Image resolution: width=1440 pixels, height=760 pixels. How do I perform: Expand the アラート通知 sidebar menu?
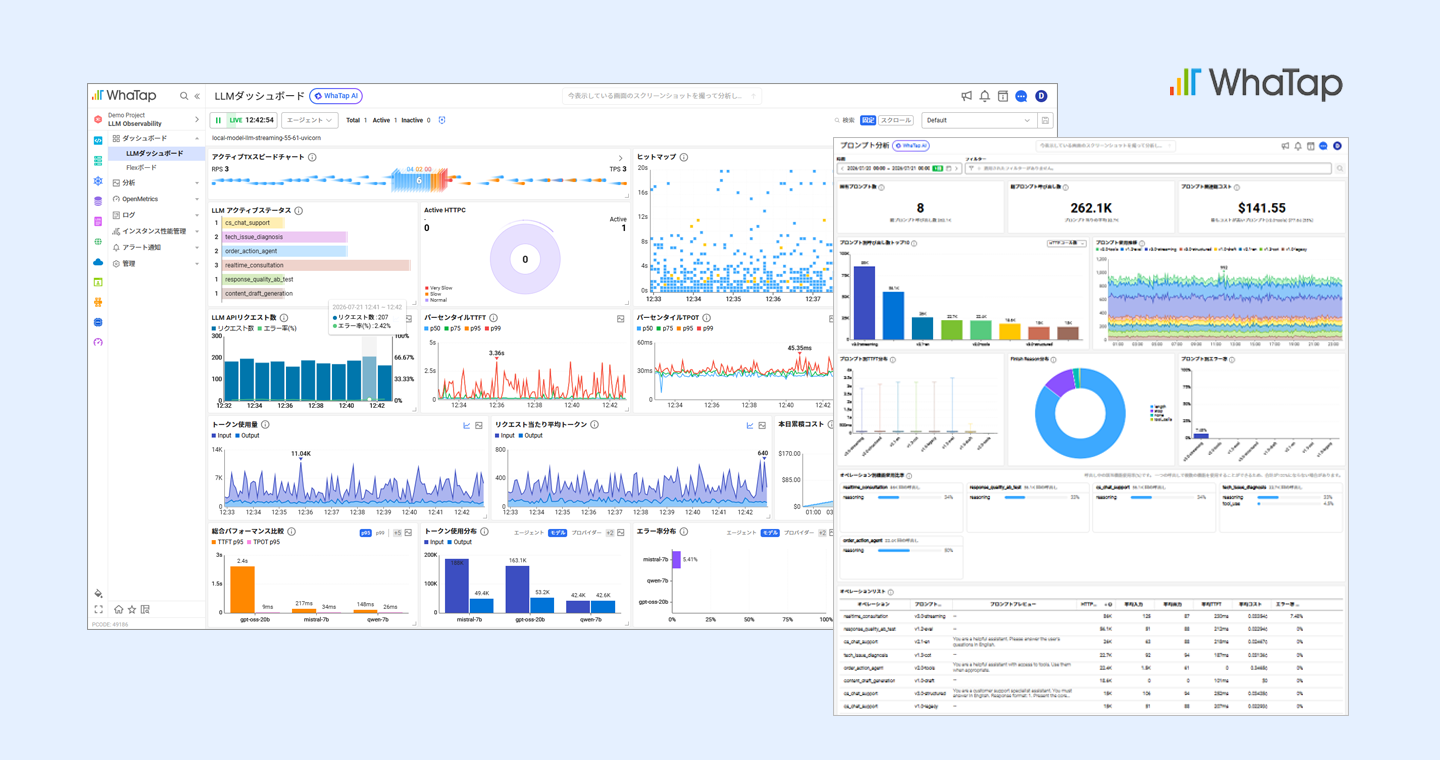click(155, 247)
